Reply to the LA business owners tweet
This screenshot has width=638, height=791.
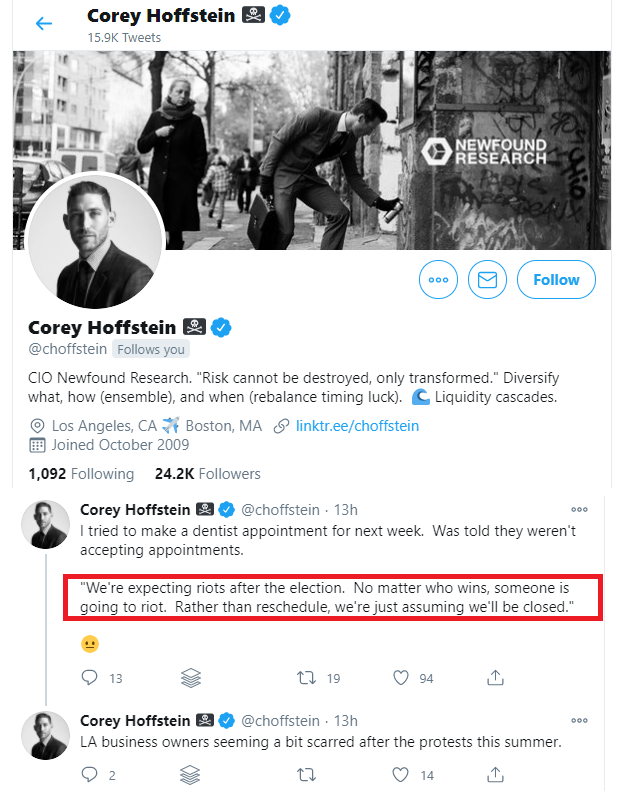(89, 774)
